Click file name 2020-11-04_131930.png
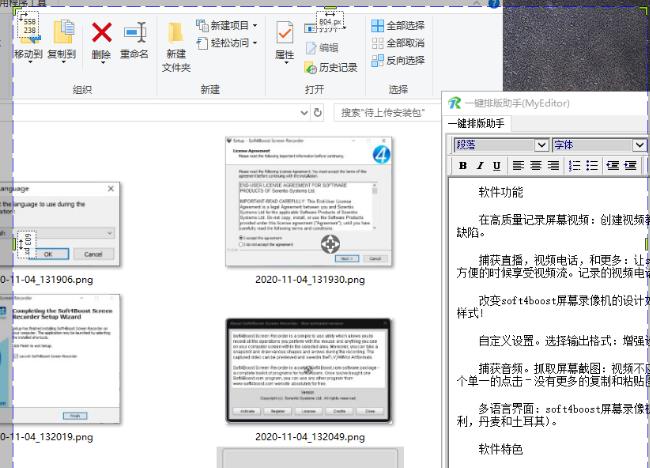 pyautogui.click(x=310, y=280)
